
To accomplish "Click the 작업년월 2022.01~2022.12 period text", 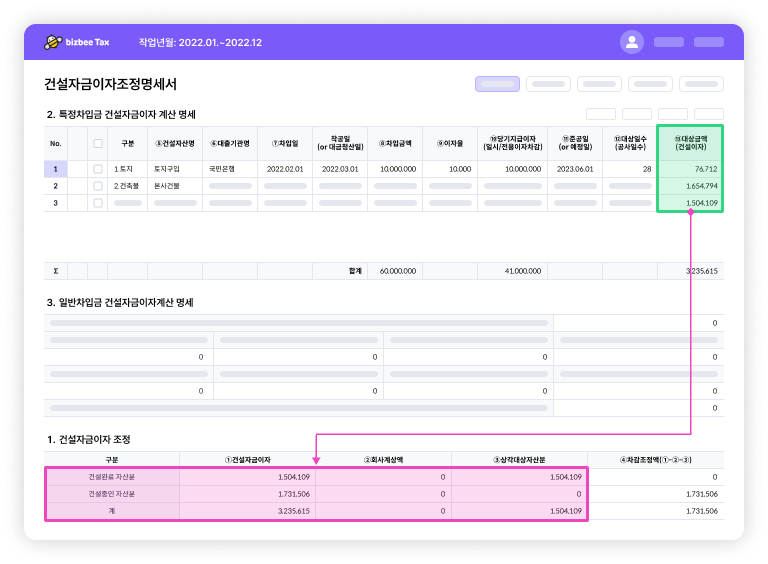I will pyautogui.click(x=200, y=42).
